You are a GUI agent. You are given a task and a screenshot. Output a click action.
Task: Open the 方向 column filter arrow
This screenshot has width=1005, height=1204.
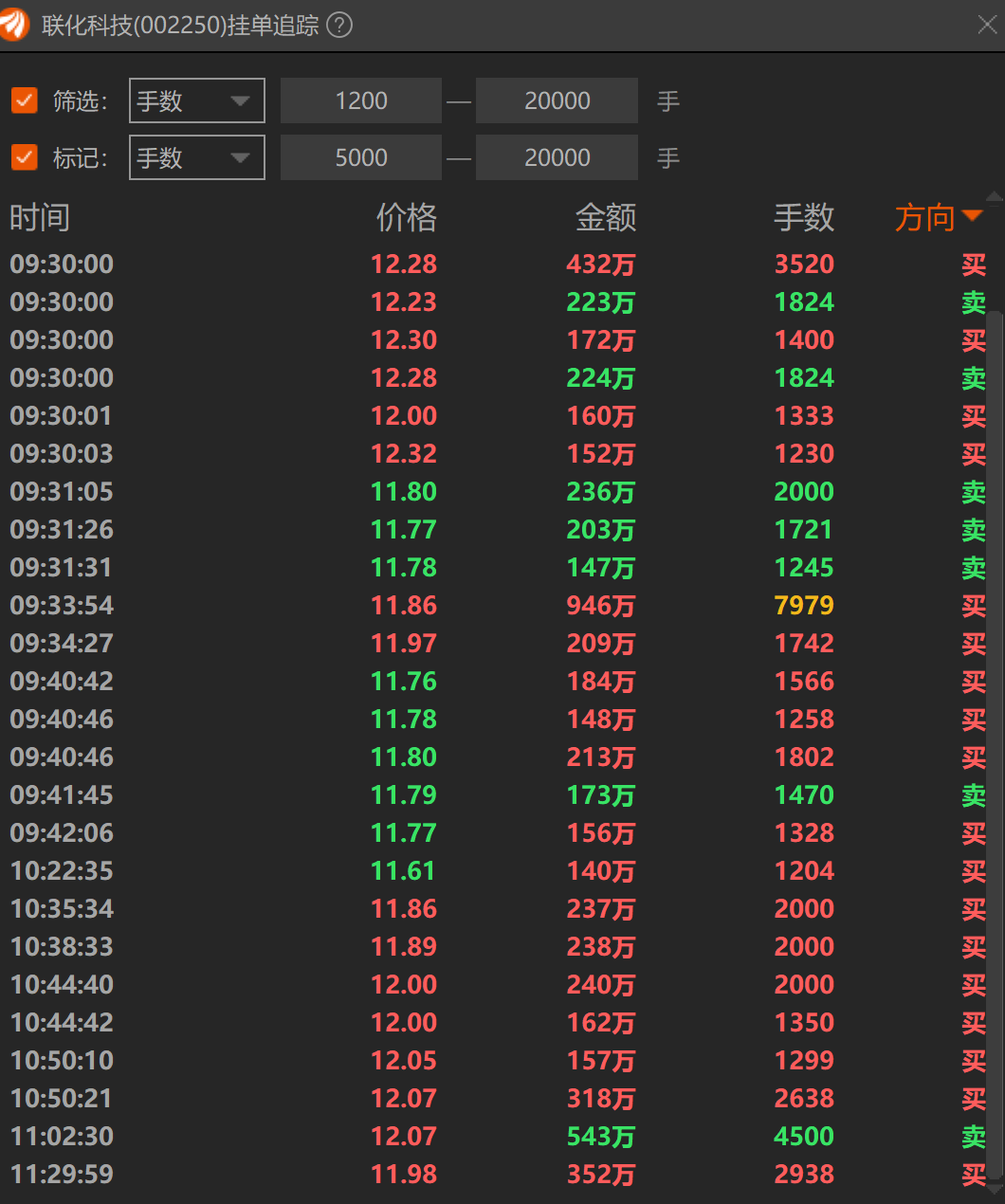(x=972, y=216)
